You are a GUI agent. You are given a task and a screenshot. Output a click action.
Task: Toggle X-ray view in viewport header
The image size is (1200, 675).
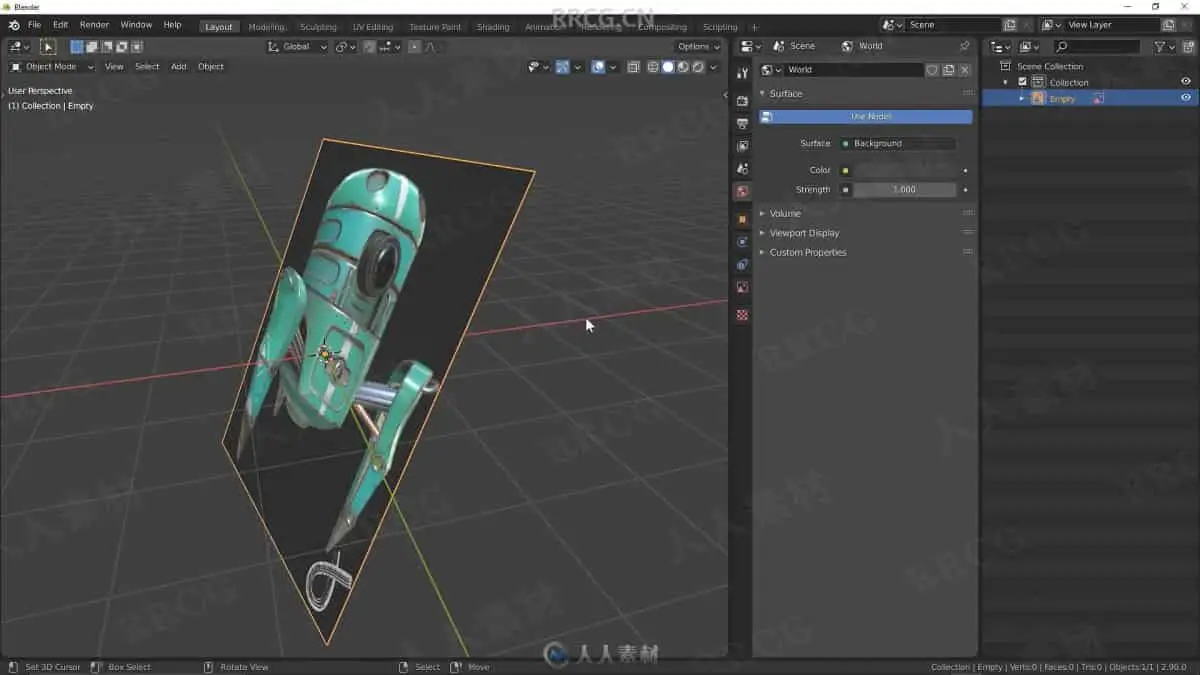click(x=633, y=67)
